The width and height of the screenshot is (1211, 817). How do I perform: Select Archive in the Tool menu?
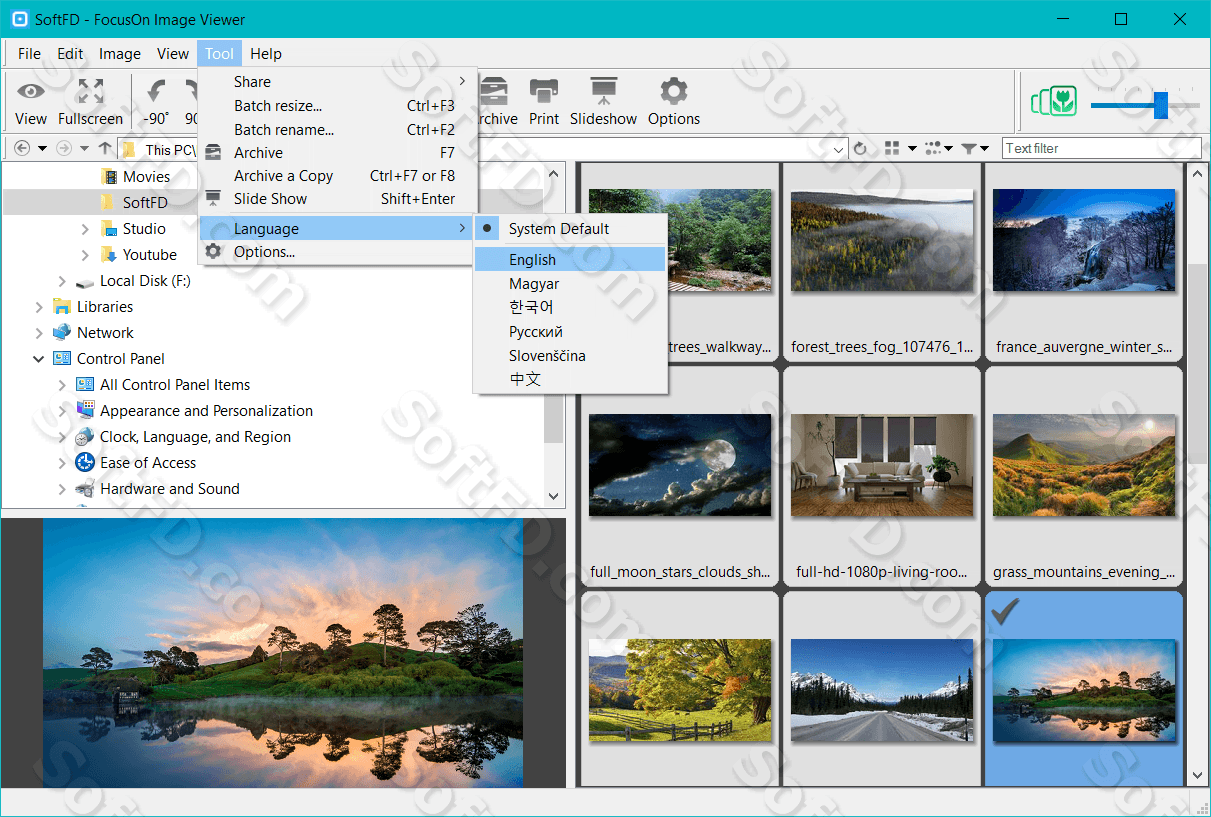coord(338,153)
